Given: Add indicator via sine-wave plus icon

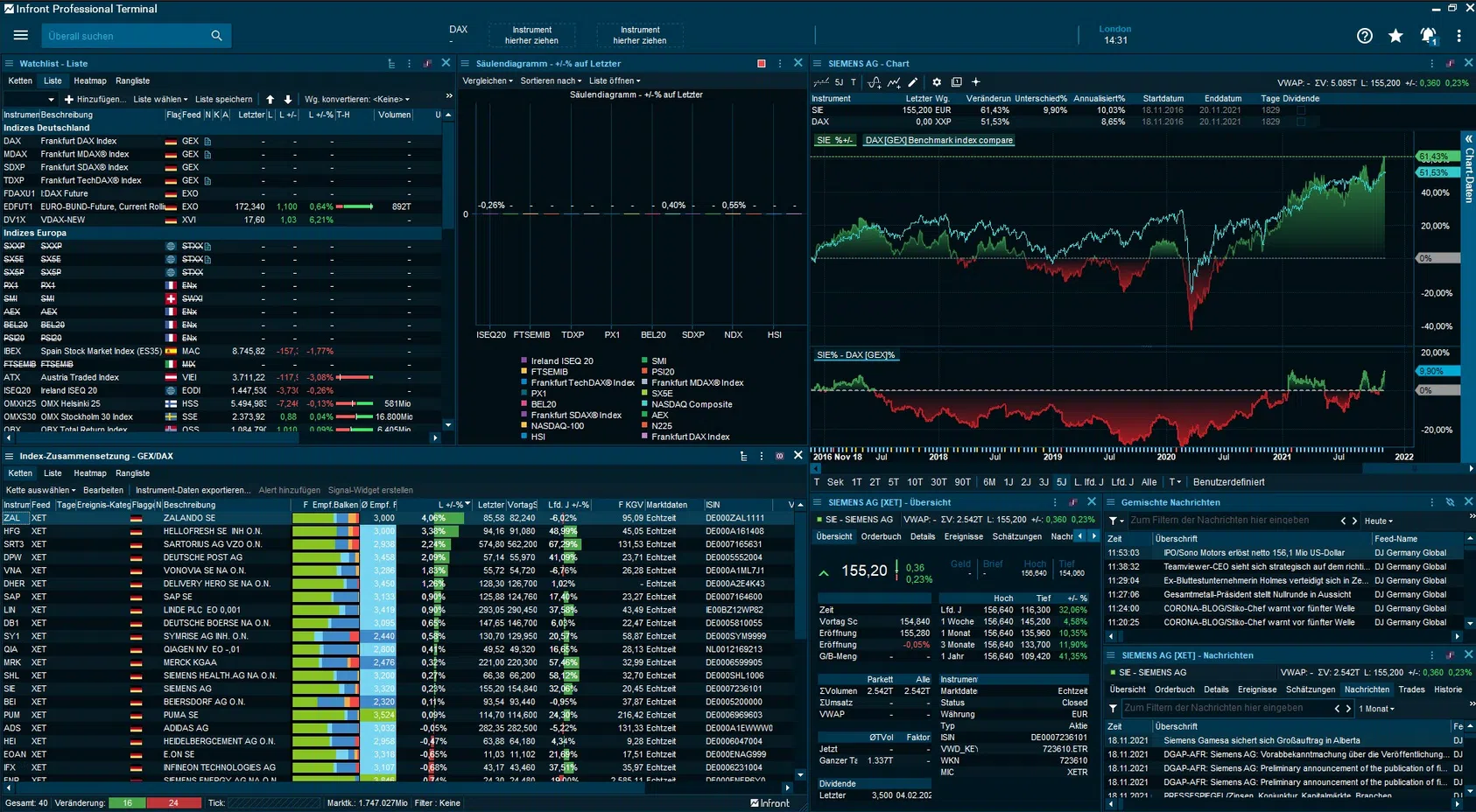Looking at the screenshot, I should 874,82.
